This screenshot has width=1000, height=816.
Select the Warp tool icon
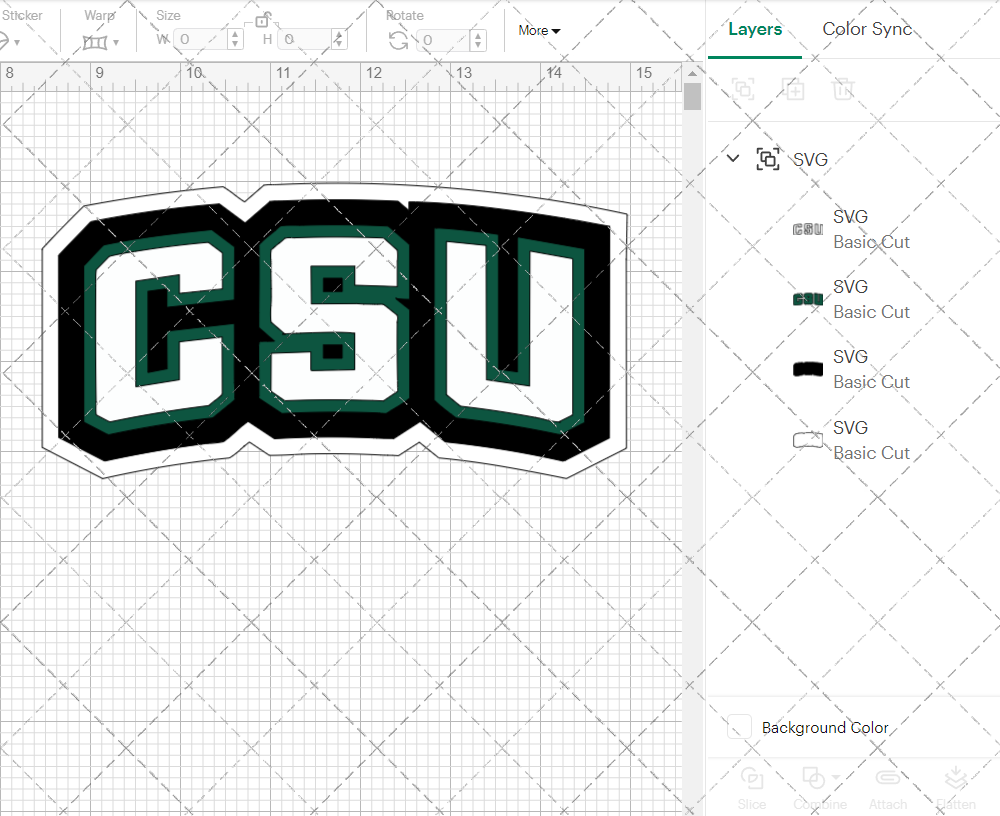[x=95, y=40]
